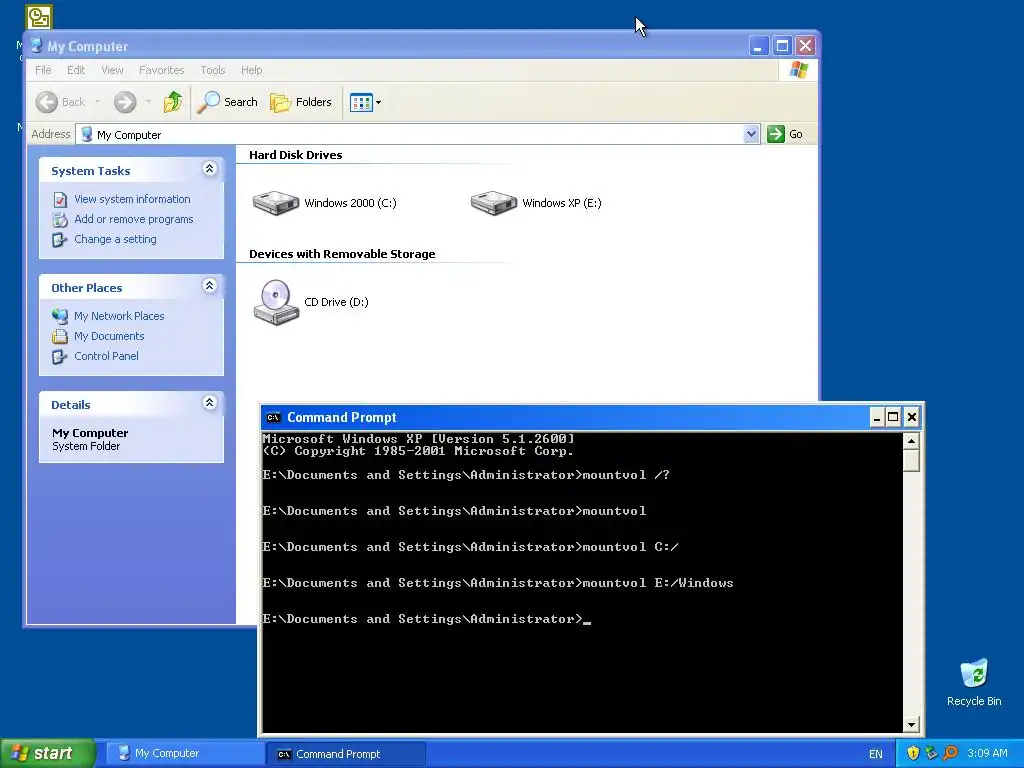1024x768 pixels.
Task: Collapse the System Tasks panel
Action: [x=209, y=169]
